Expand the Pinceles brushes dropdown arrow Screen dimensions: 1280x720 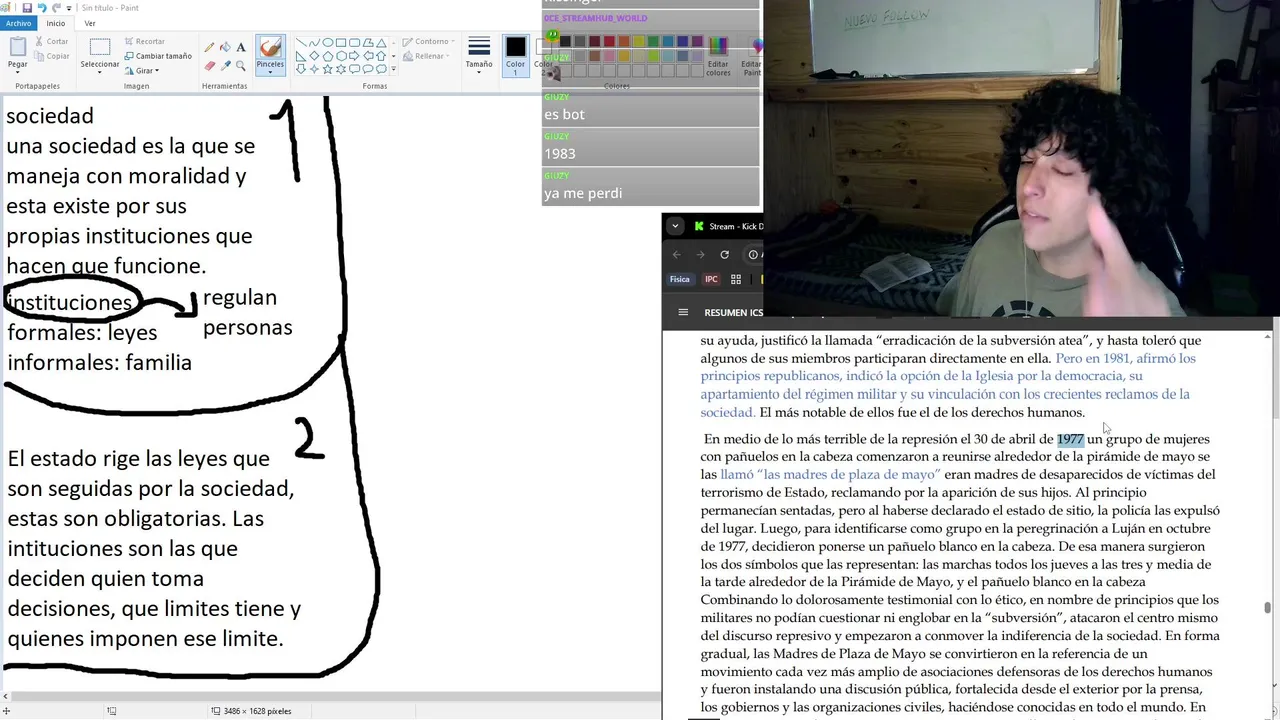(270, 72)
